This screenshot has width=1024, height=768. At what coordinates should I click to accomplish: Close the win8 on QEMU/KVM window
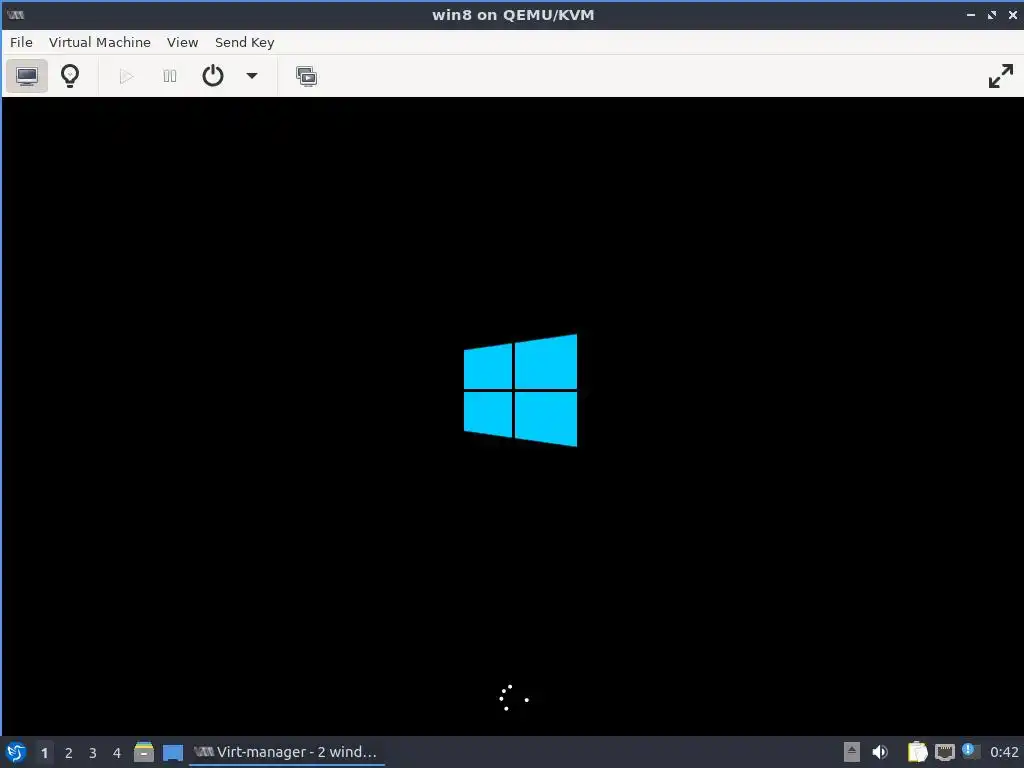pyautogui.click(x=1013, y=14)
